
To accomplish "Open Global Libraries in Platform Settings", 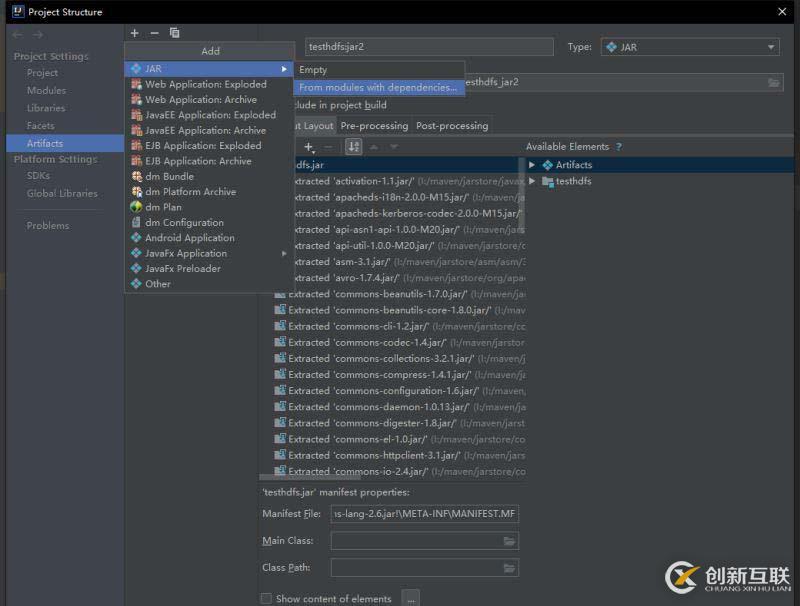I will pyautogui.click(x=62, y=191).
